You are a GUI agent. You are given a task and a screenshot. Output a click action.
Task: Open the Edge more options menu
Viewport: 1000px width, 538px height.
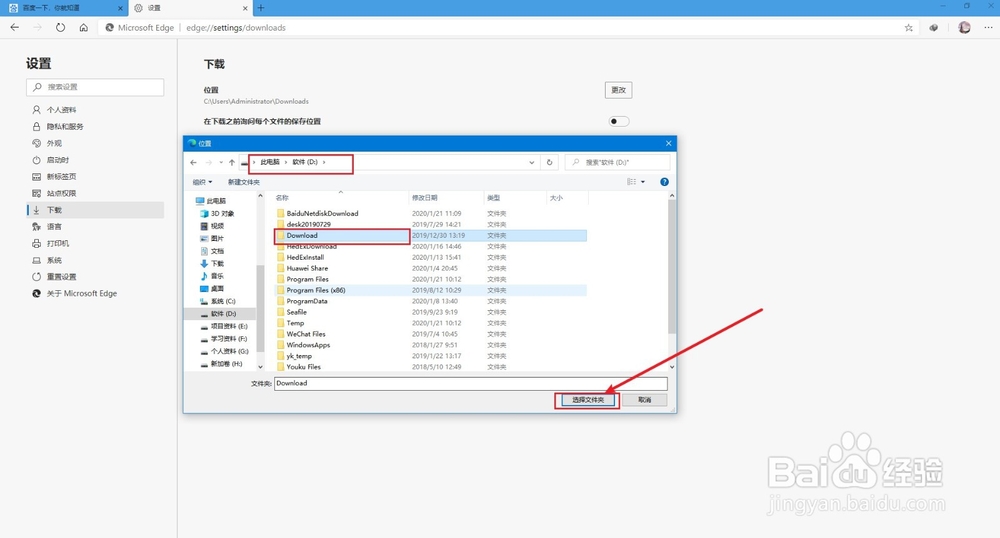click(x=989, y=27)
